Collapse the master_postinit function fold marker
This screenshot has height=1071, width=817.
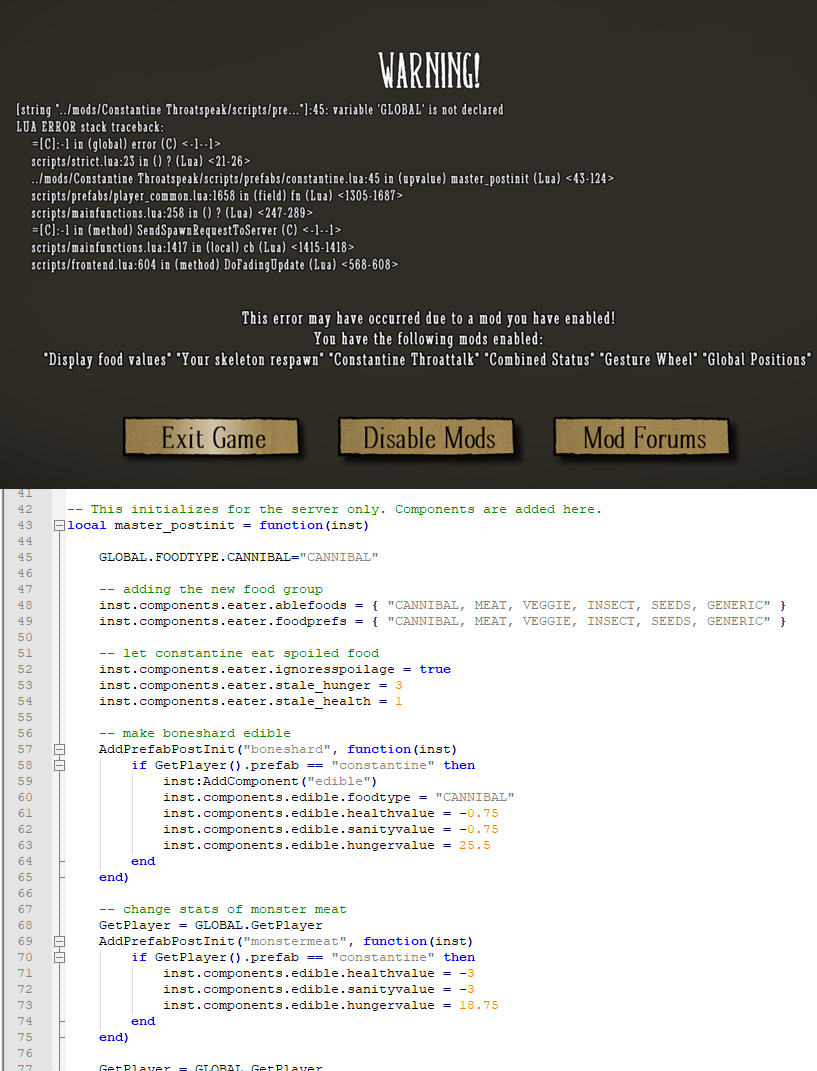[59, 525]
